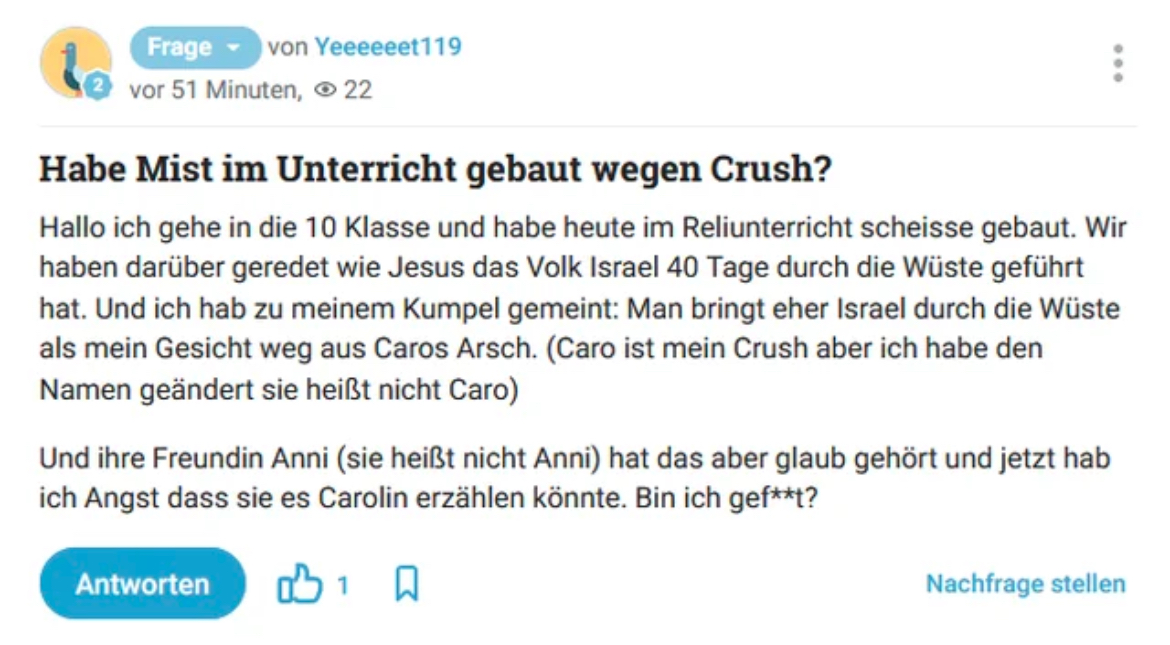Image resolution: width=1170 pixels, height=645 pixels.
Task: Open the question title about Crush
Action: click(x=435, y=170)
